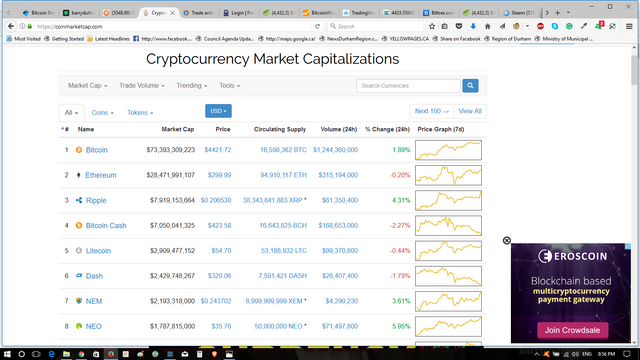Open File Explorer from the taskbar
This screenshot has width=640, height=360.
(x=66, y=354)
